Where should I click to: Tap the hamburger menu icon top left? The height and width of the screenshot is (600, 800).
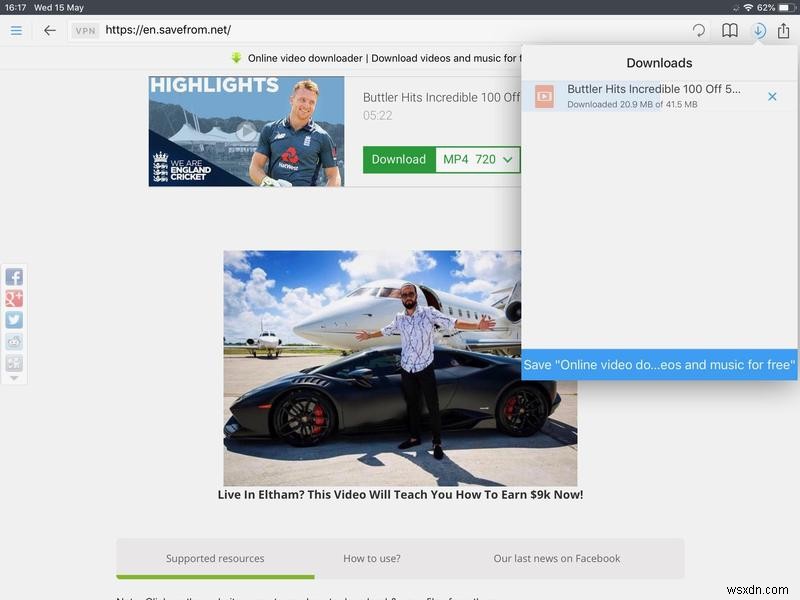pos(16,31)
